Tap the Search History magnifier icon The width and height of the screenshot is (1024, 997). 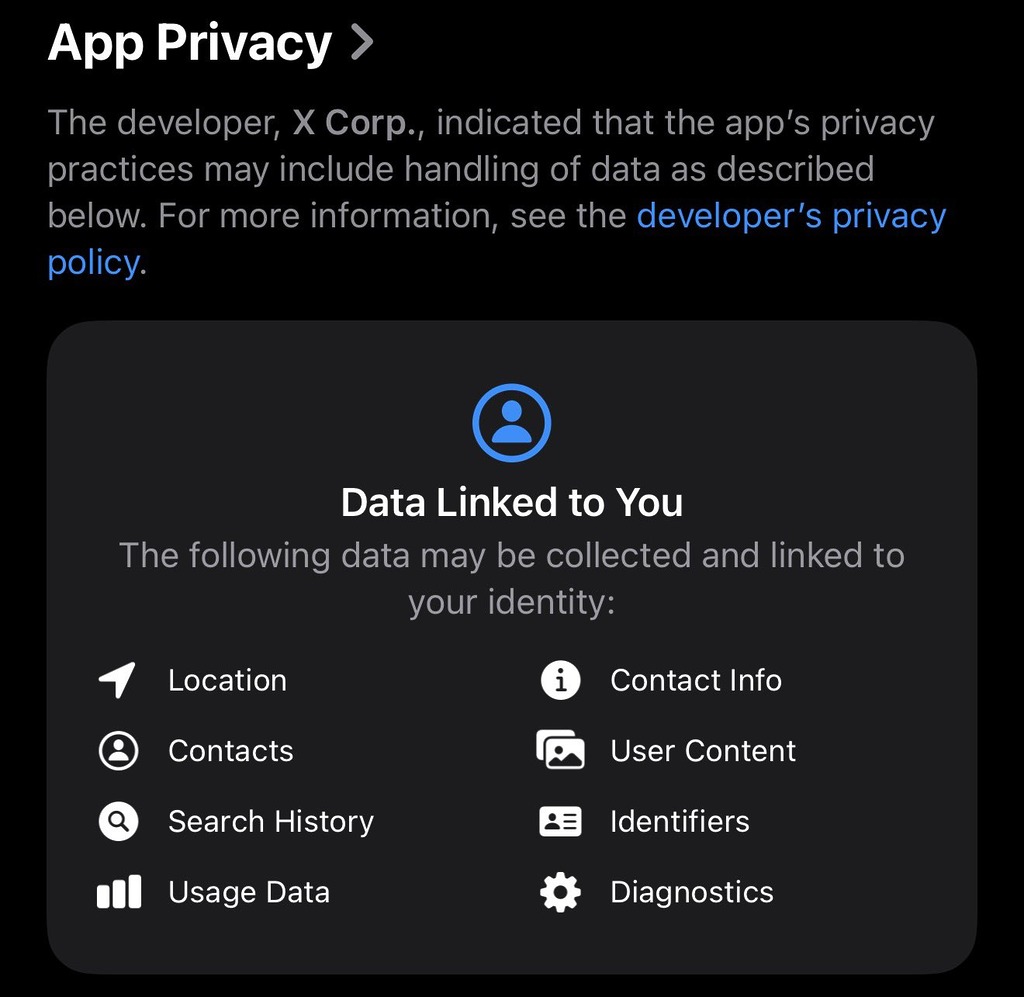pos(118,822)
